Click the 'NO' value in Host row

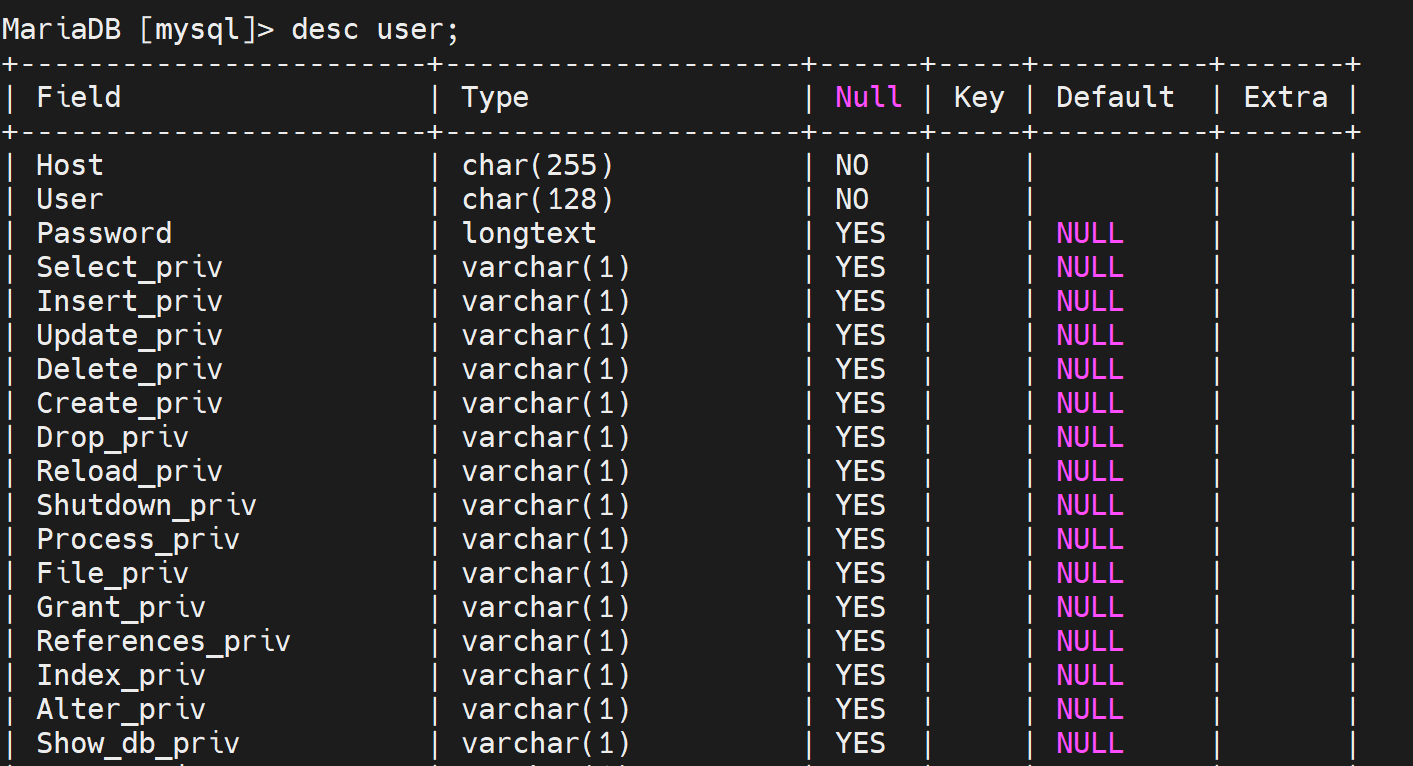tap(852, 165)
